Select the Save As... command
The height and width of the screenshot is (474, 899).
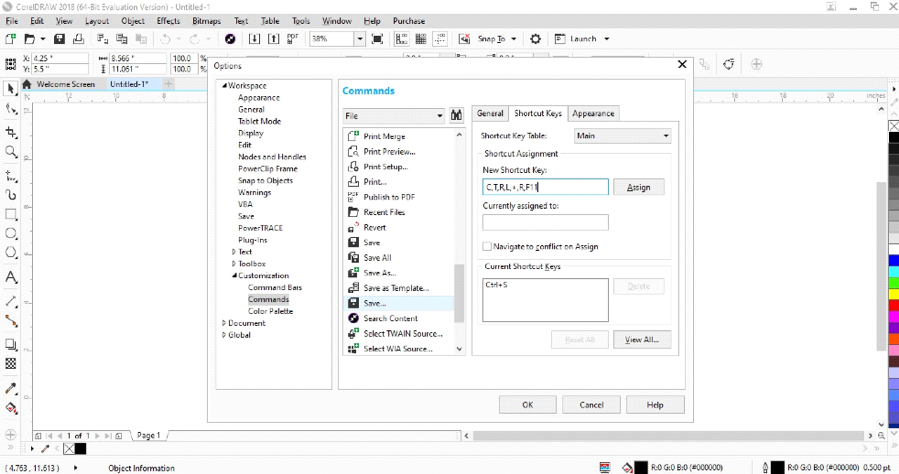point(380,273)
